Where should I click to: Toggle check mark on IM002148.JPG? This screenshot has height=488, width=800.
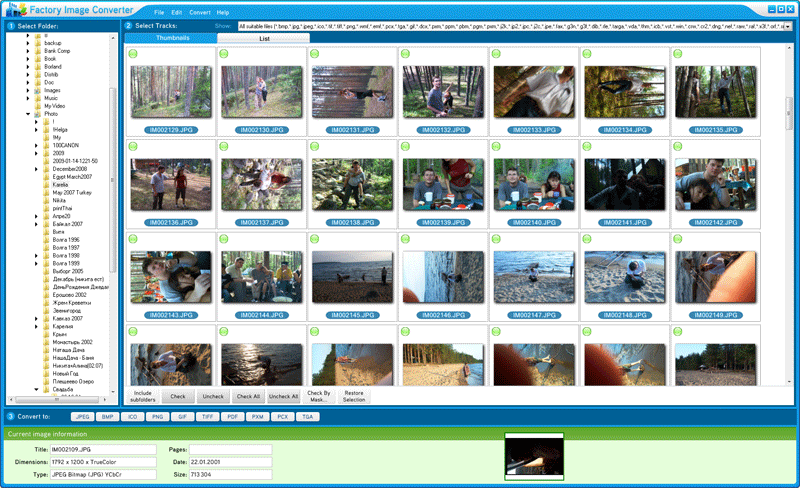click(x=587, y=239)
